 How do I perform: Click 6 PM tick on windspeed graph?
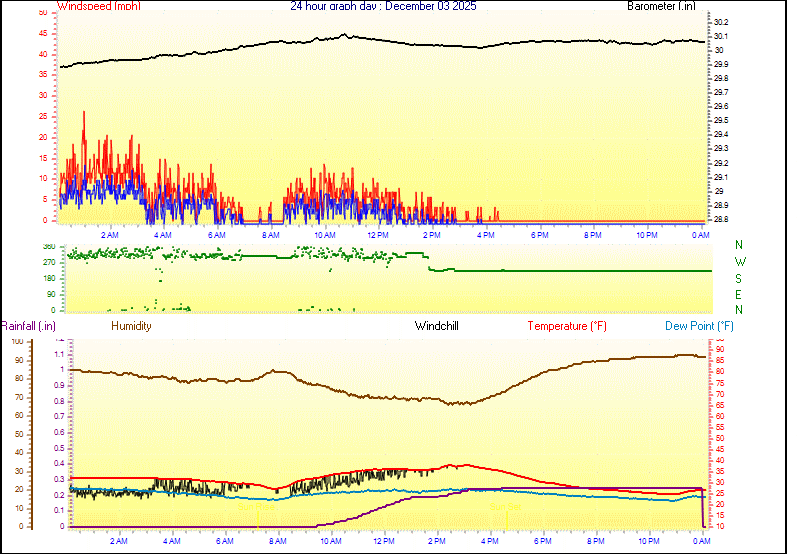coord(539,234)
